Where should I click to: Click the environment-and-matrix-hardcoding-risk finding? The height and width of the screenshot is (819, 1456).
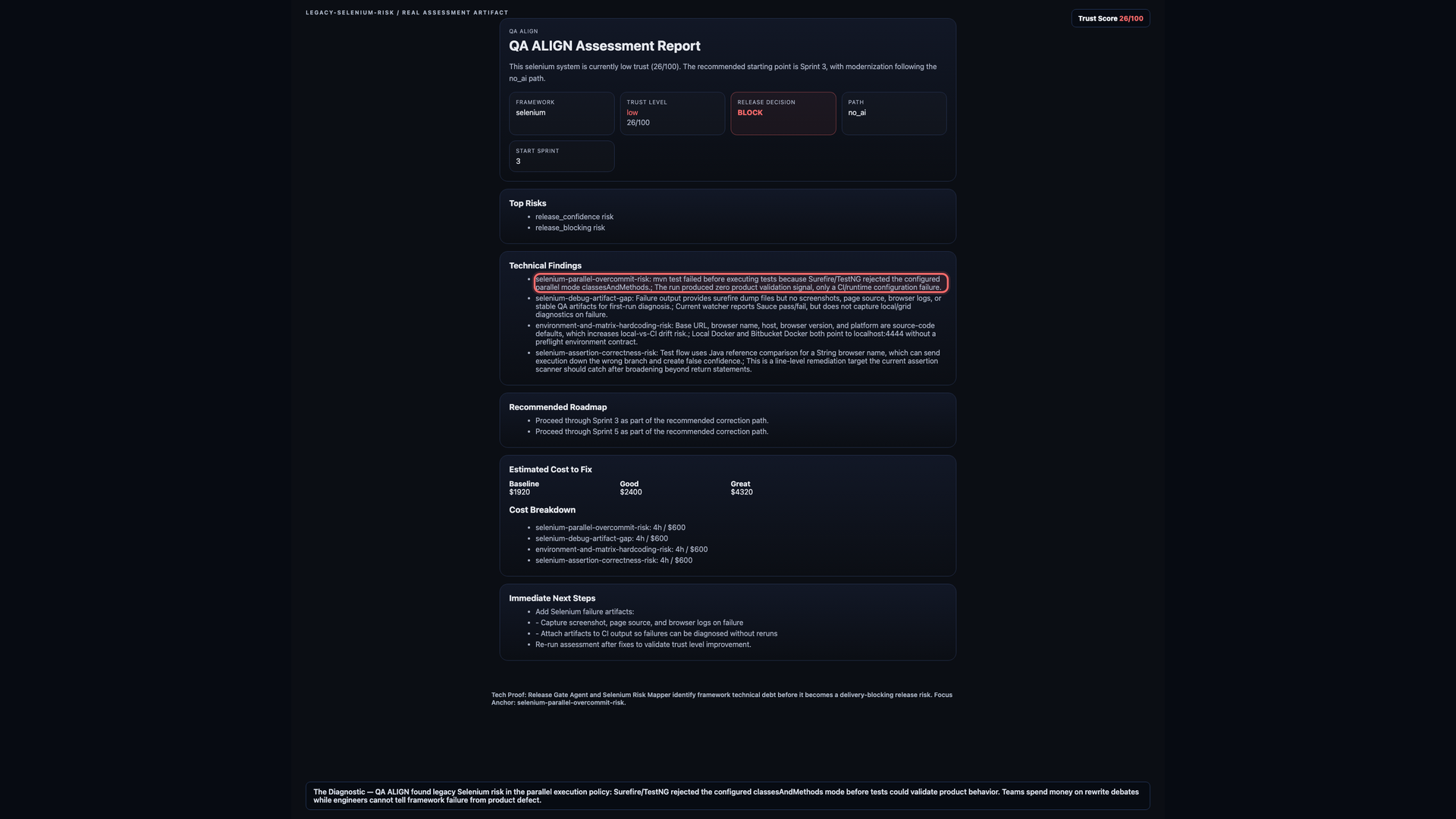point(736,334)
